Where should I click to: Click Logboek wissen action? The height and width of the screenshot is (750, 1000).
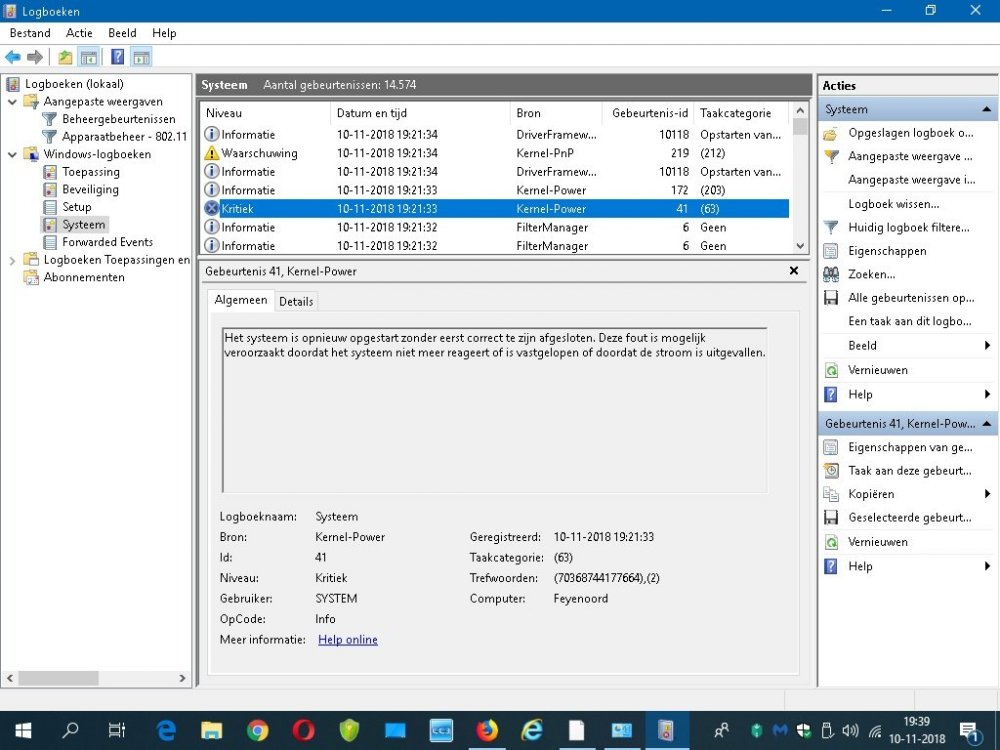(x=893, y=204)
